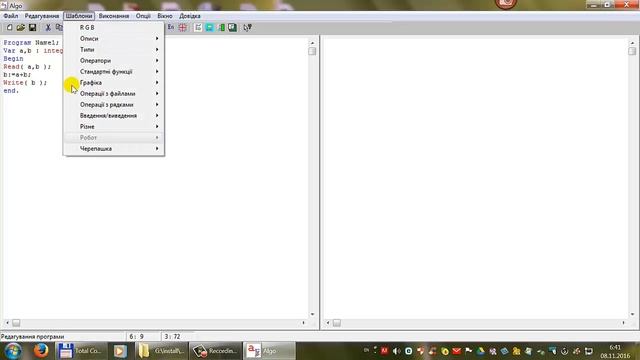Click the red mail envelope tray icon

pyautogui.click(x=456, y=351)
